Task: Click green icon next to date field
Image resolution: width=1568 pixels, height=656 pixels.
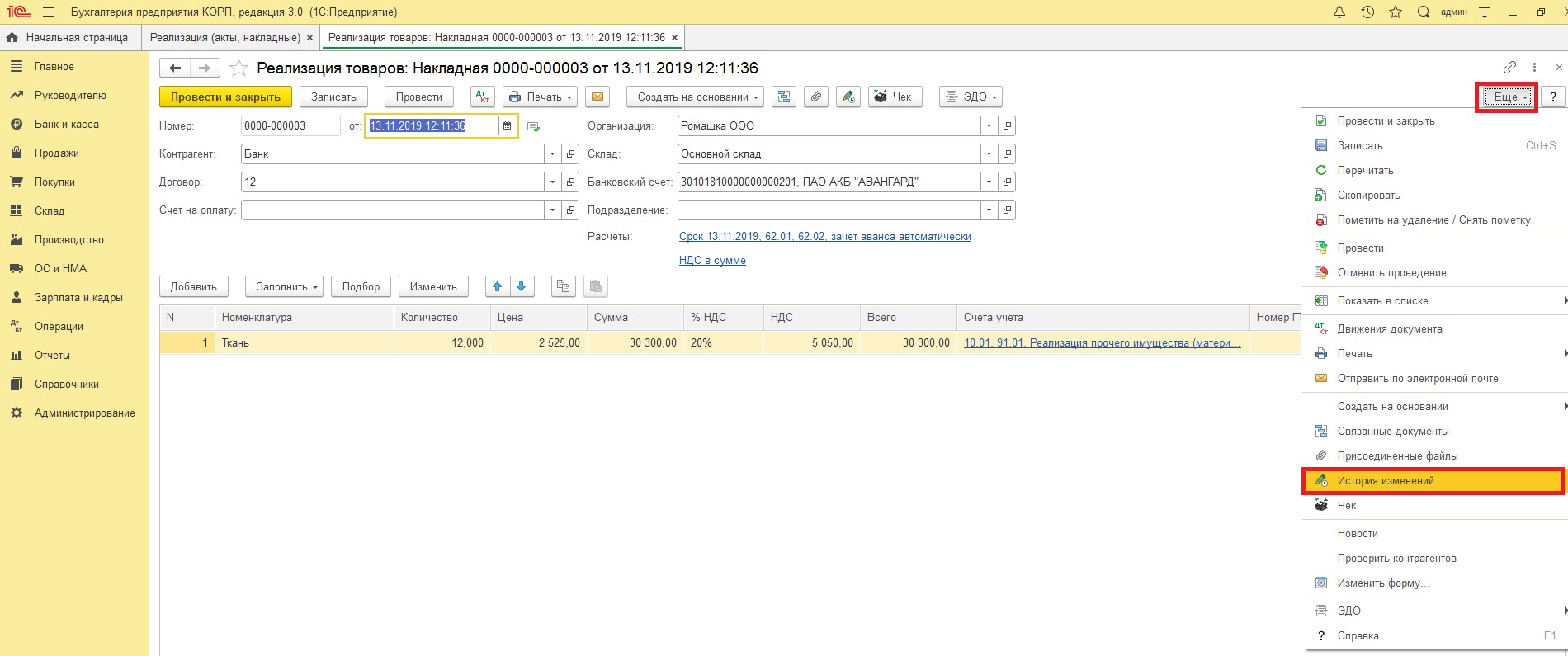Action: (x=533, y=126)
